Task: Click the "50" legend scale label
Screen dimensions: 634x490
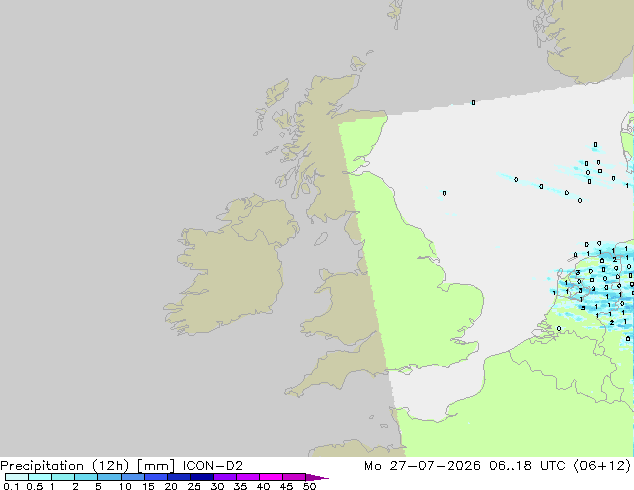Action: 309,486
